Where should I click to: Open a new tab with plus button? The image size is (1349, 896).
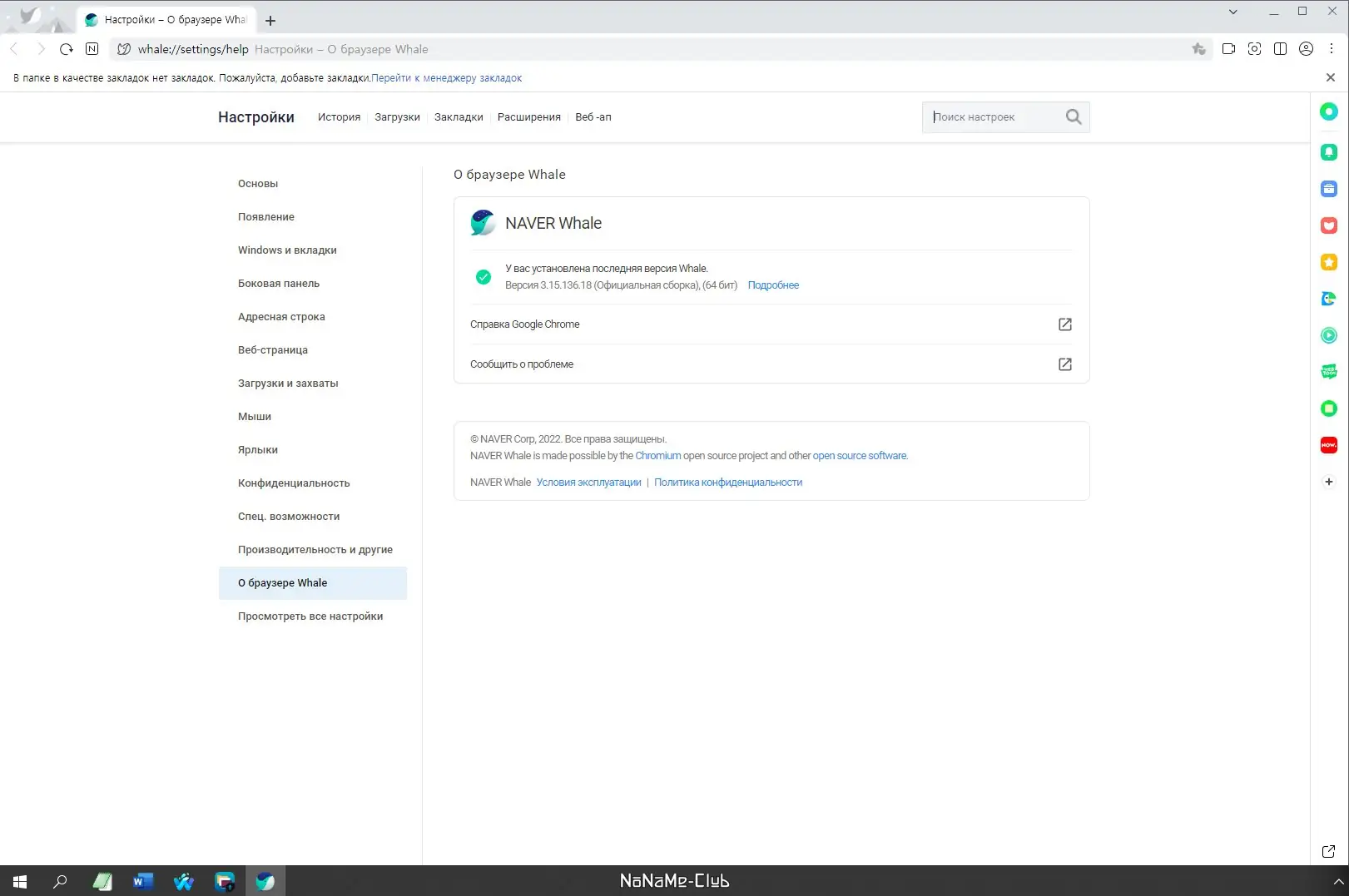(x=270, y=20)
